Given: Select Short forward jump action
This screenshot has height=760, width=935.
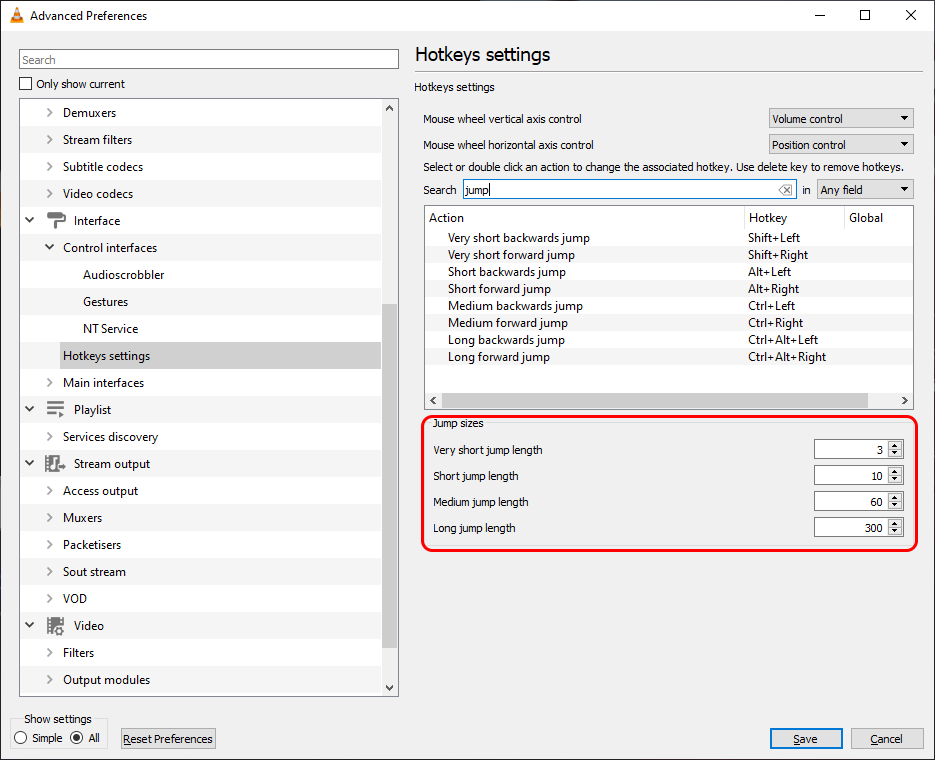Looking at the screenshot, I should click(x=669, y=289).
